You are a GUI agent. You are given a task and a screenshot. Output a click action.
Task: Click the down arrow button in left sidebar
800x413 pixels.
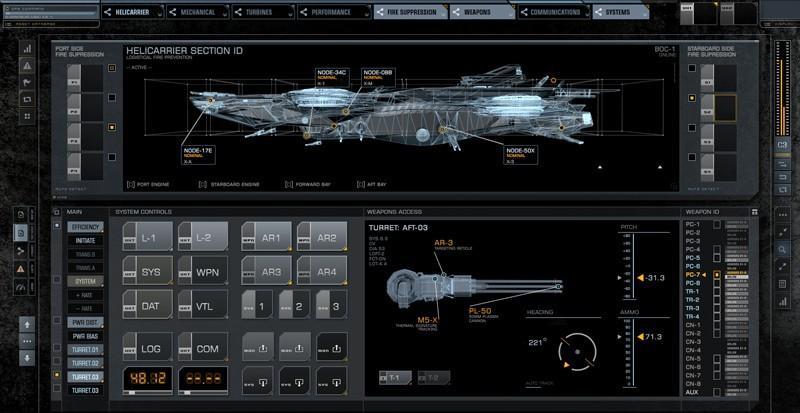pos(27,357)
